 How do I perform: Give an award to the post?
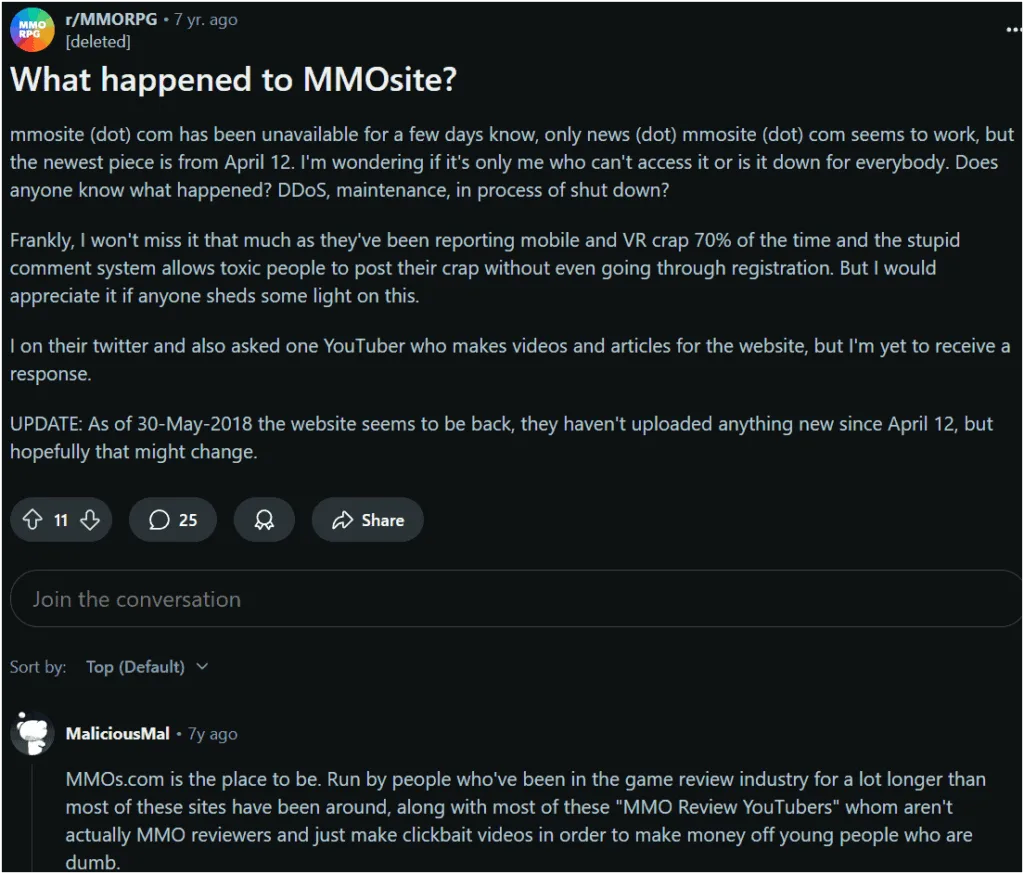(x=264, y=520)
